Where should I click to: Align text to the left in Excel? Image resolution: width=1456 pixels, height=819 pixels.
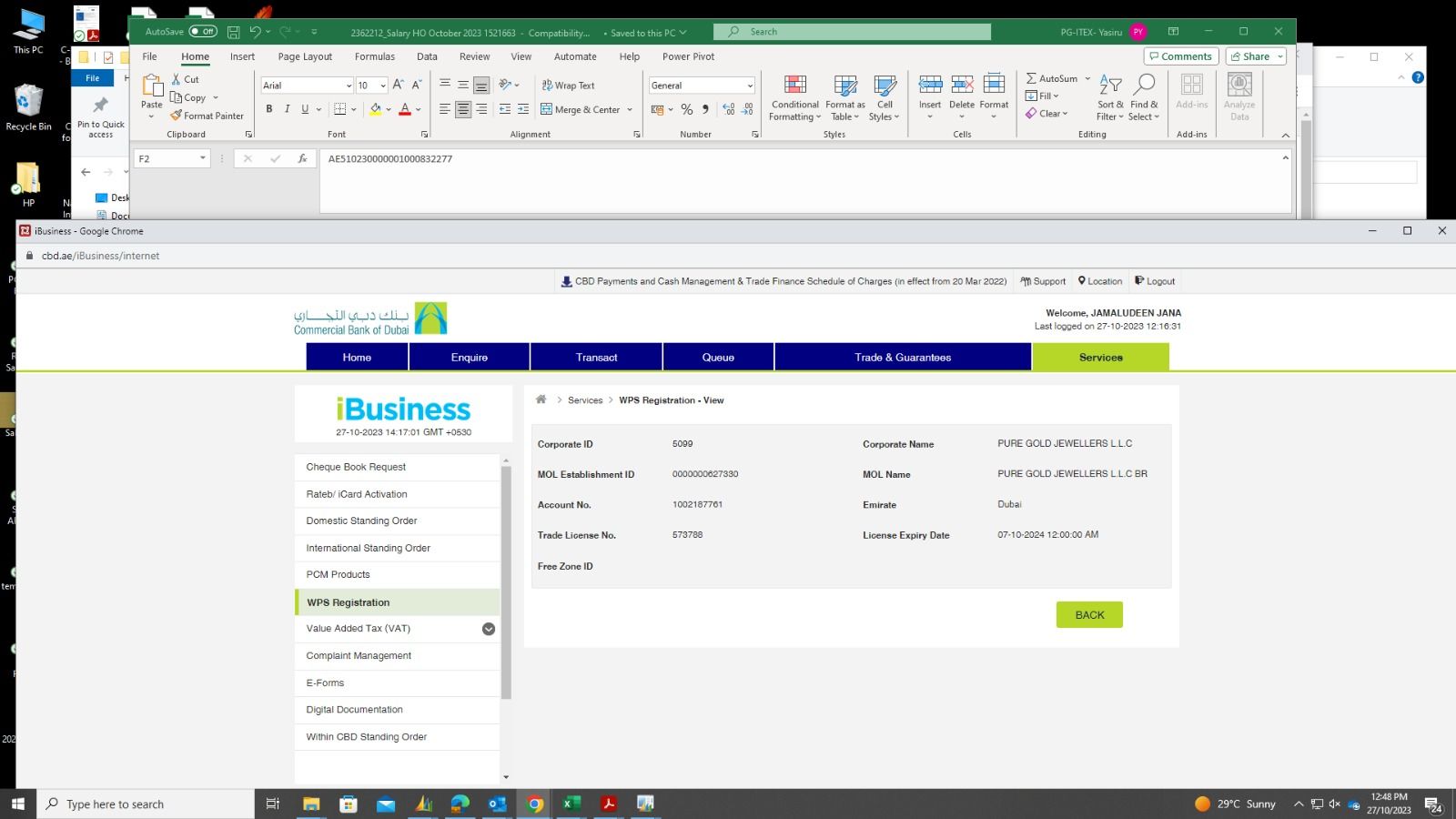[x=445, y=109]
